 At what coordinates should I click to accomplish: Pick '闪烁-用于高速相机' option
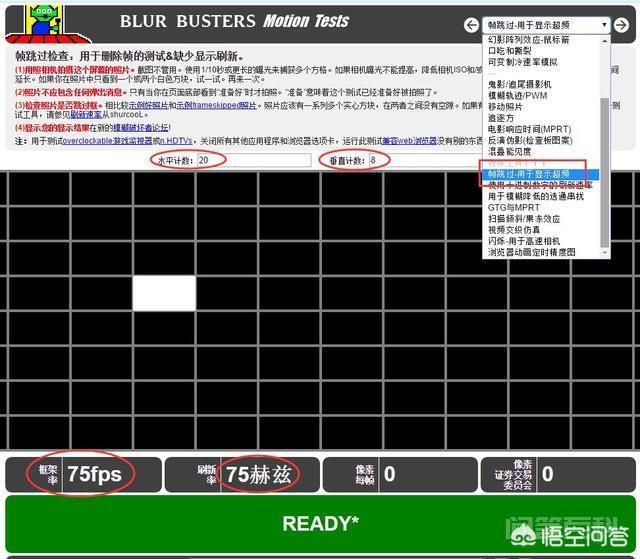tap(524, 241)
